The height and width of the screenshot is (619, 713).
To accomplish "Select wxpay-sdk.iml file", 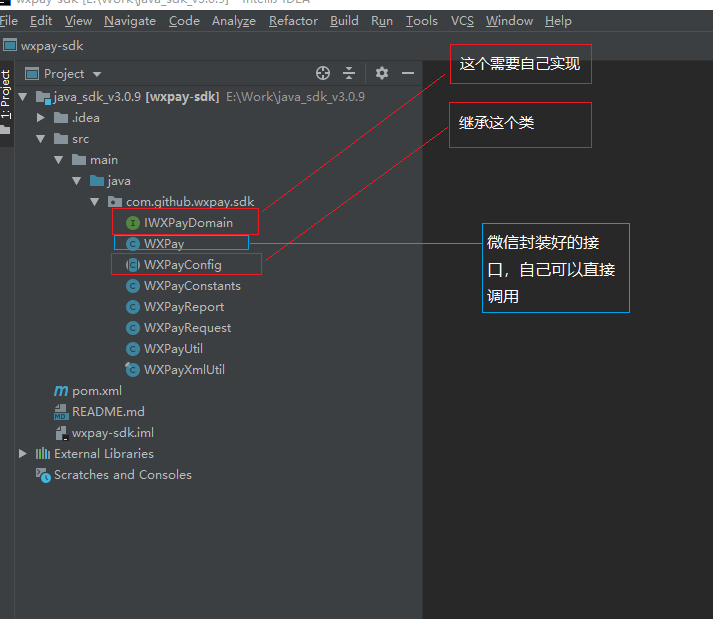I will (x=113, y=433).
